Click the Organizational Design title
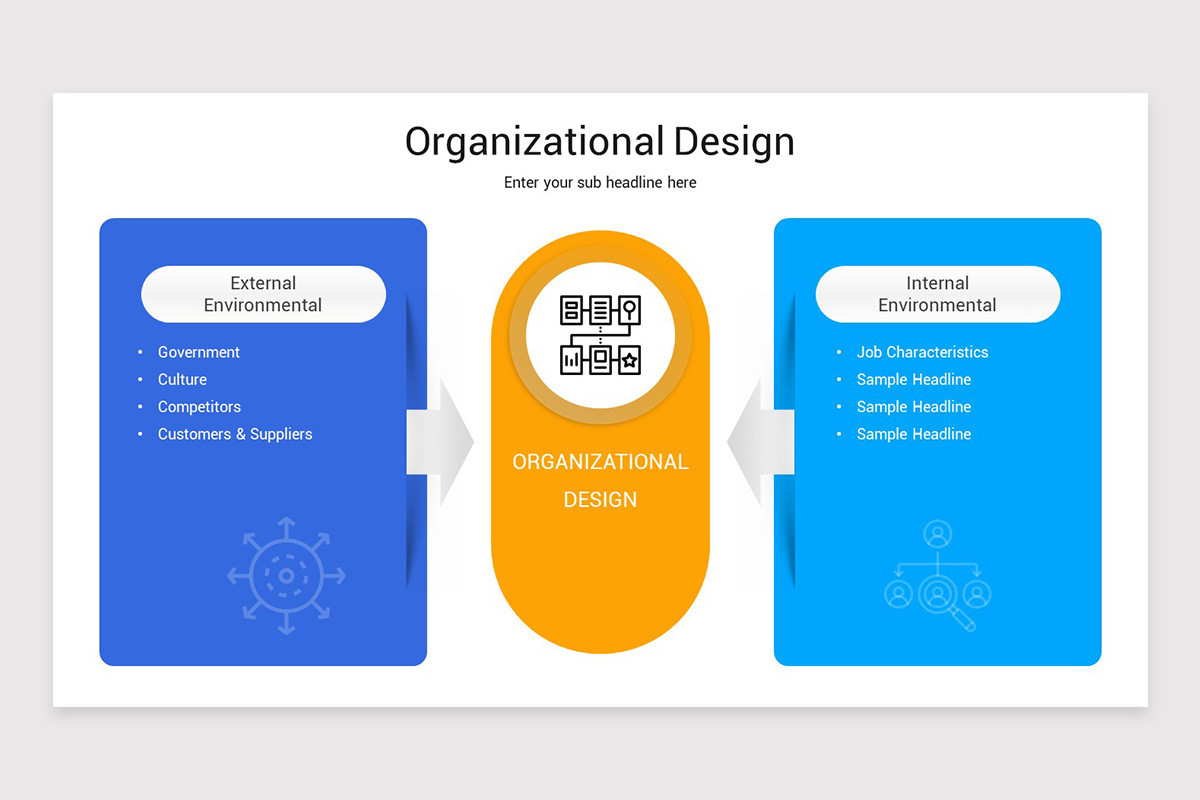 pos(600,141)
